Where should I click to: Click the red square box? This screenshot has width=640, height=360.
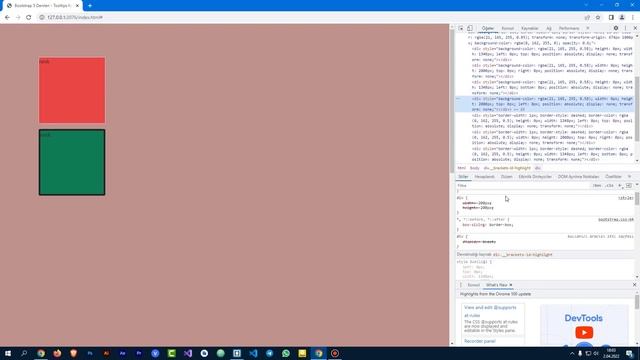click(x=72, y=90)
